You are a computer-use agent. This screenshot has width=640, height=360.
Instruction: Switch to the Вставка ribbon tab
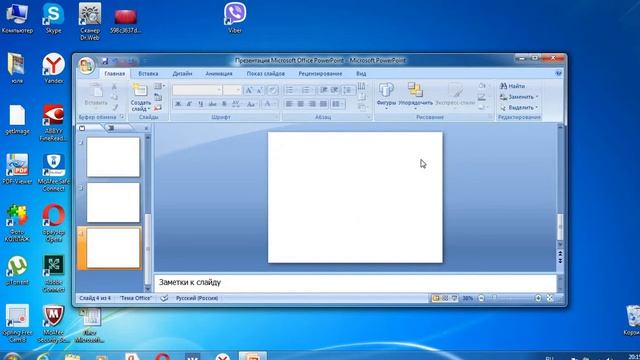(x=148, y=74)
